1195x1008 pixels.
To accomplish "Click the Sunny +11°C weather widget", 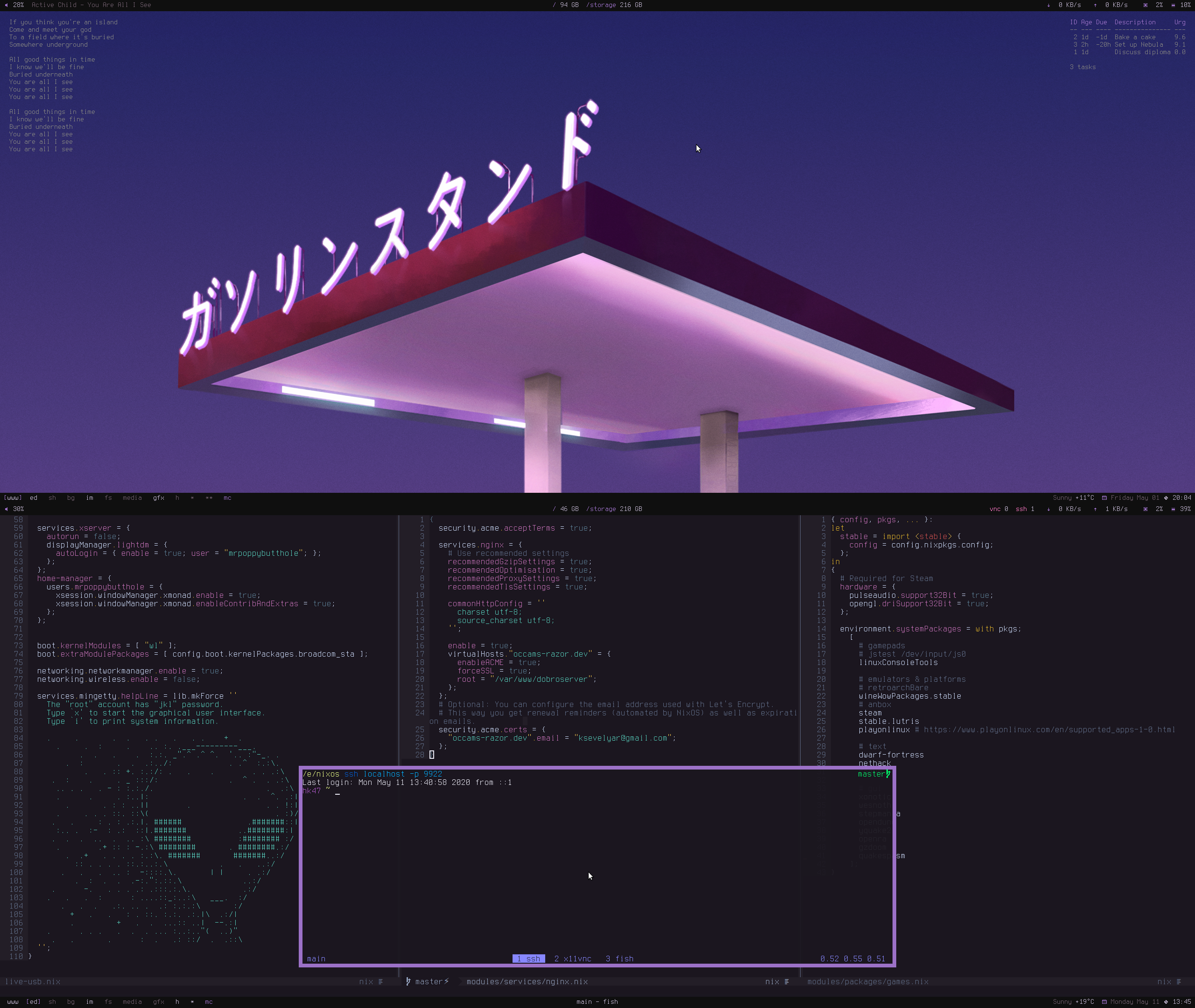I will point(1073,498).
